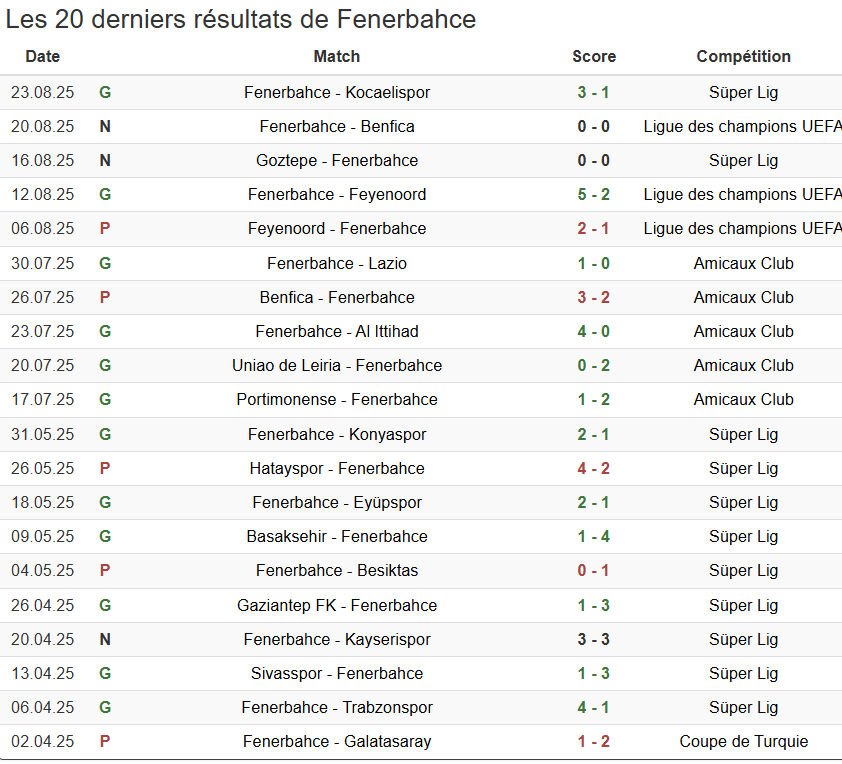Click the Score column header
Viewport: 842px width, 764px height.
click(594, 57)
